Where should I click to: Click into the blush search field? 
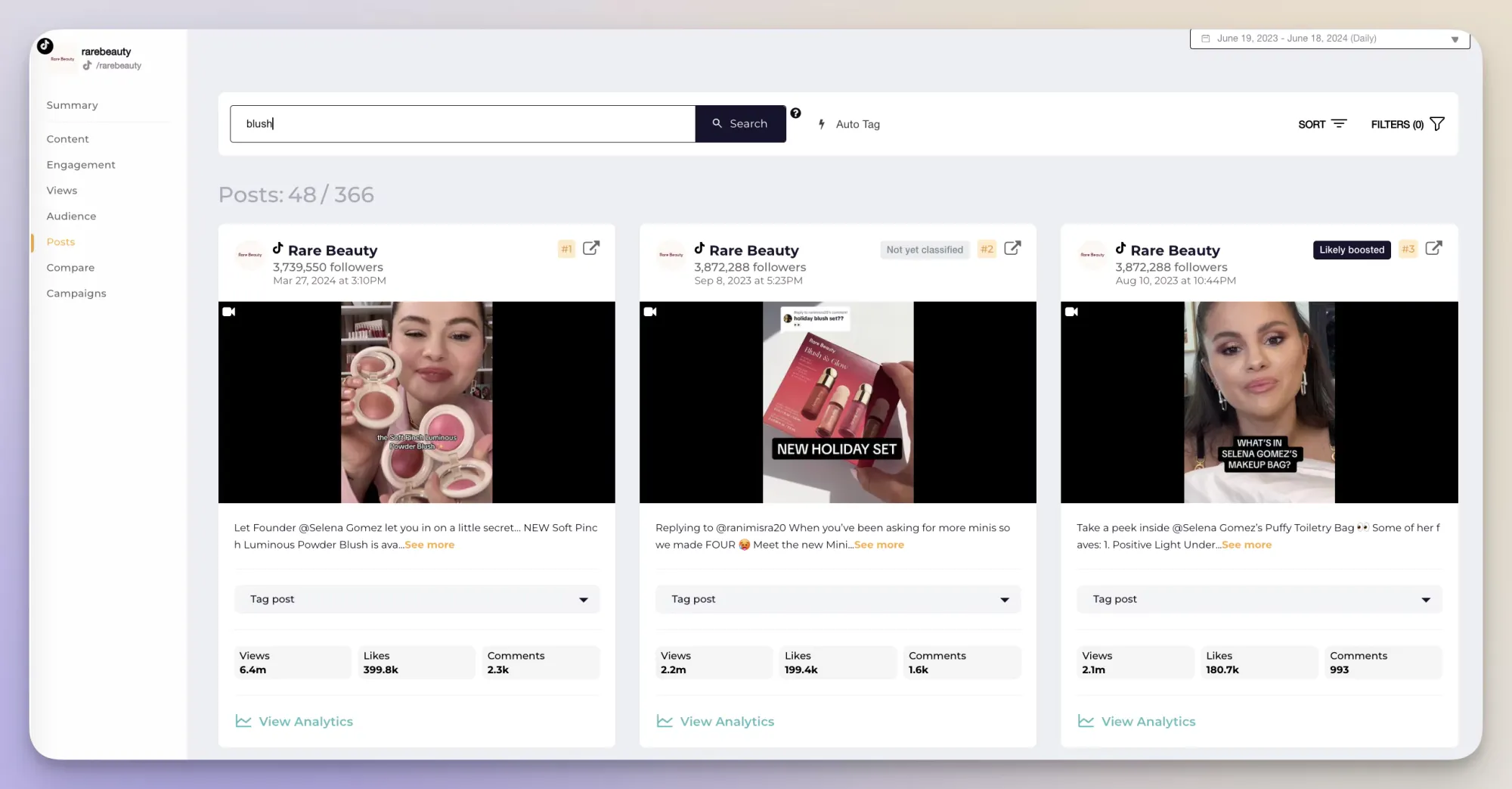463,124
